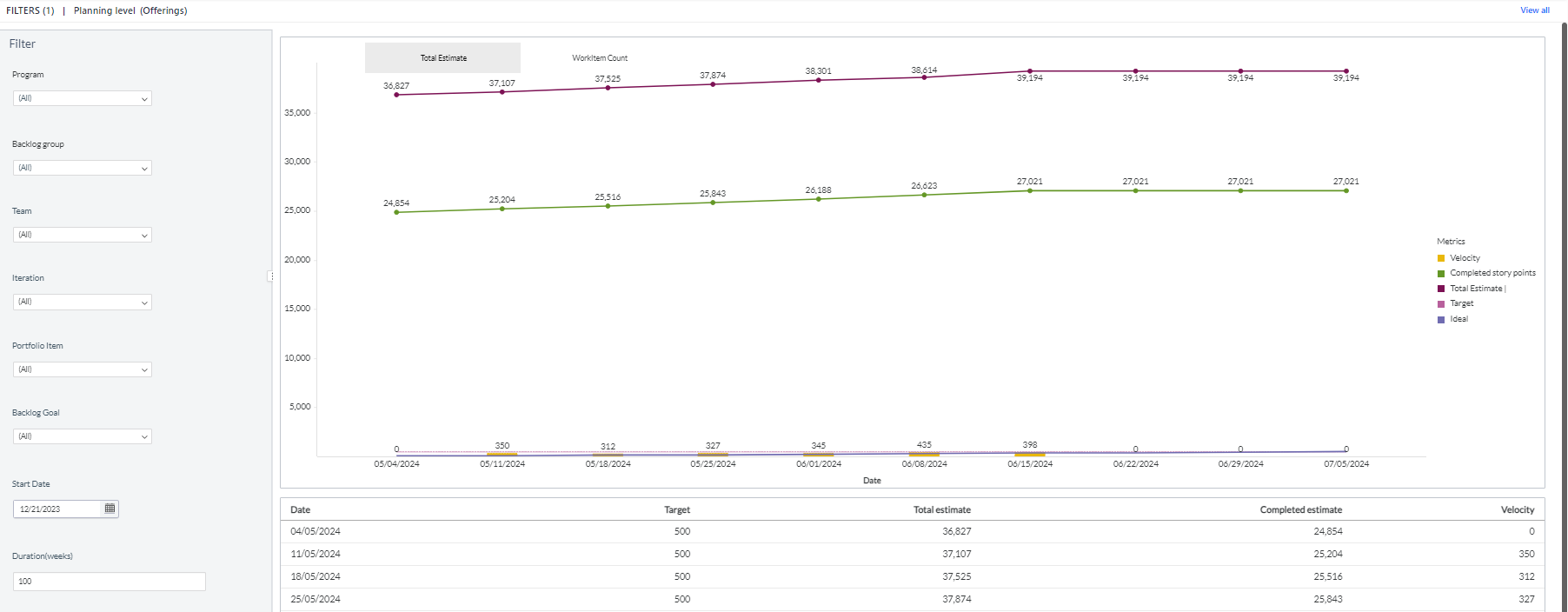Switch to the Total Estimate tab

443,58
